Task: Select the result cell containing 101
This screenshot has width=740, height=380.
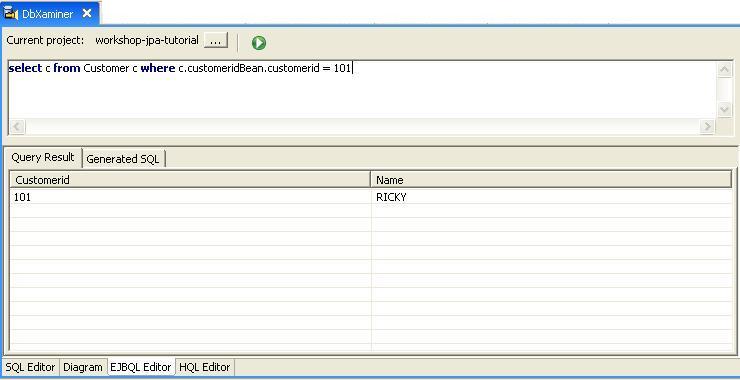Action: coord(190,197)
